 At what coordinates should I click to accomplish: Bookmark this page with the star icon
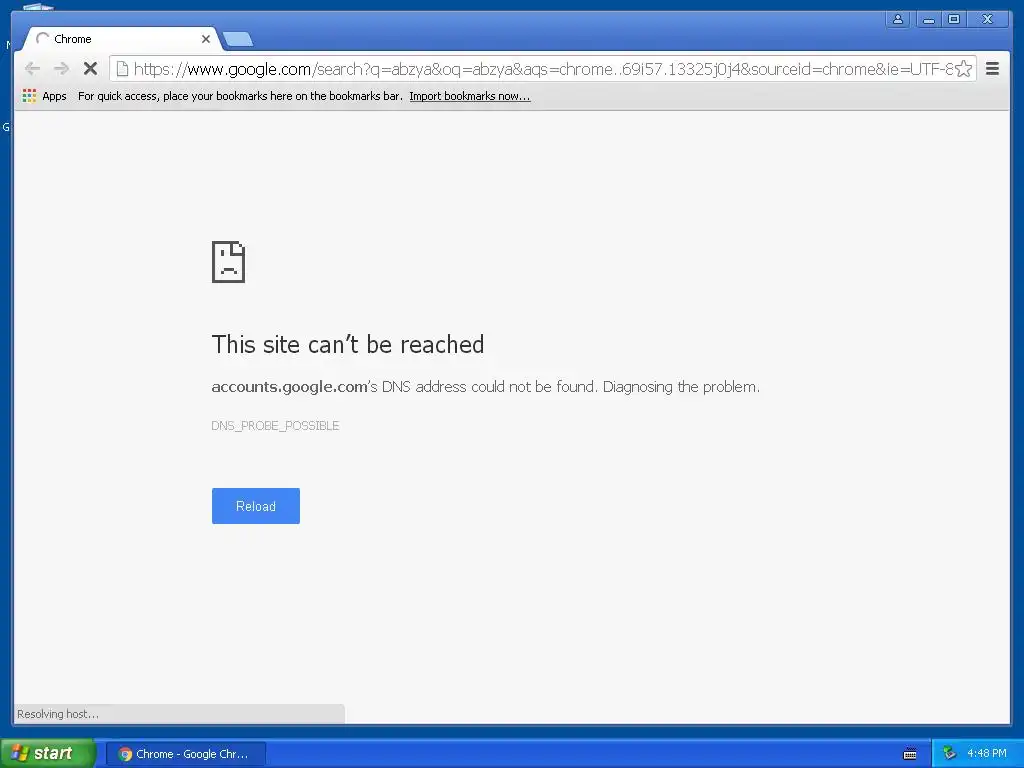(963, 69)
